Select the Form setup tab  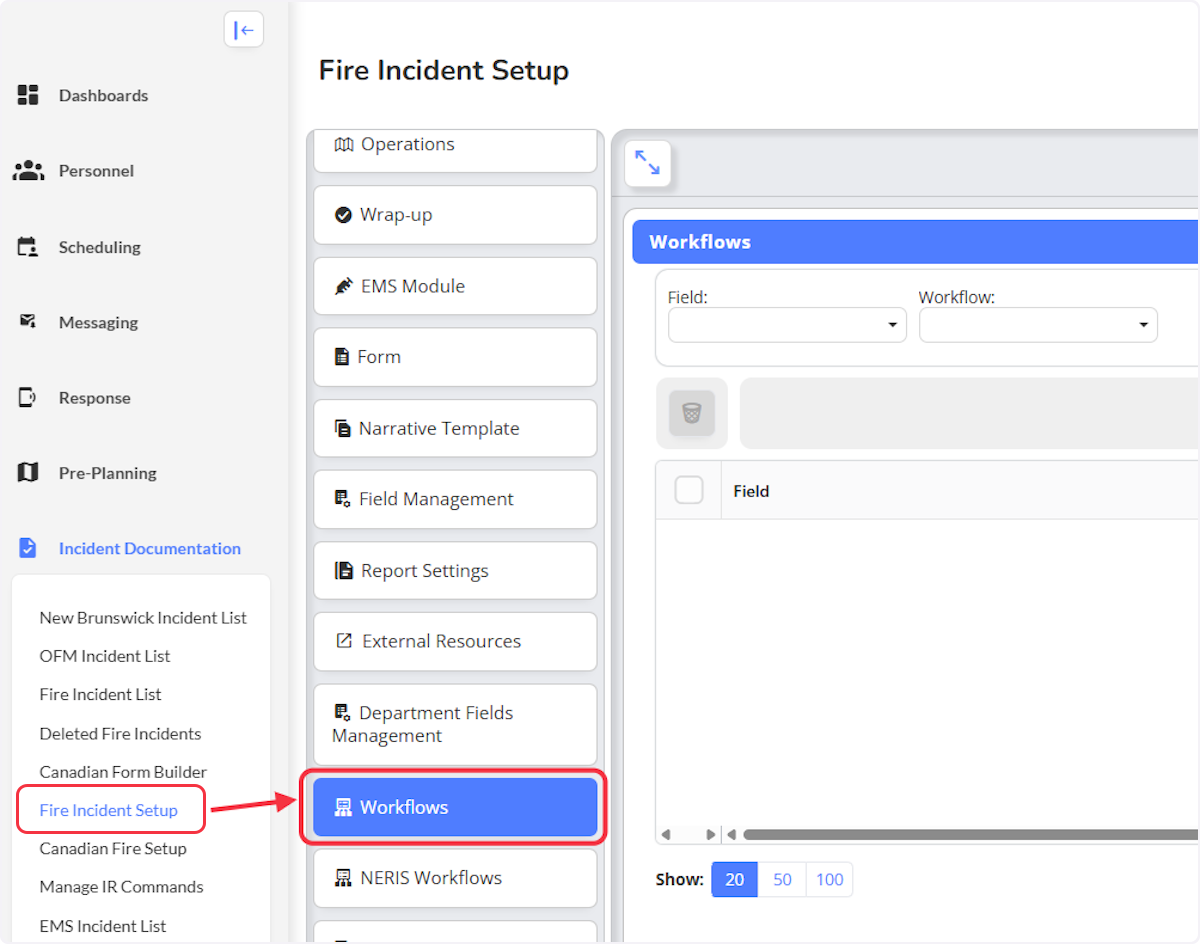pyautogui.click(x=455, y=357)
